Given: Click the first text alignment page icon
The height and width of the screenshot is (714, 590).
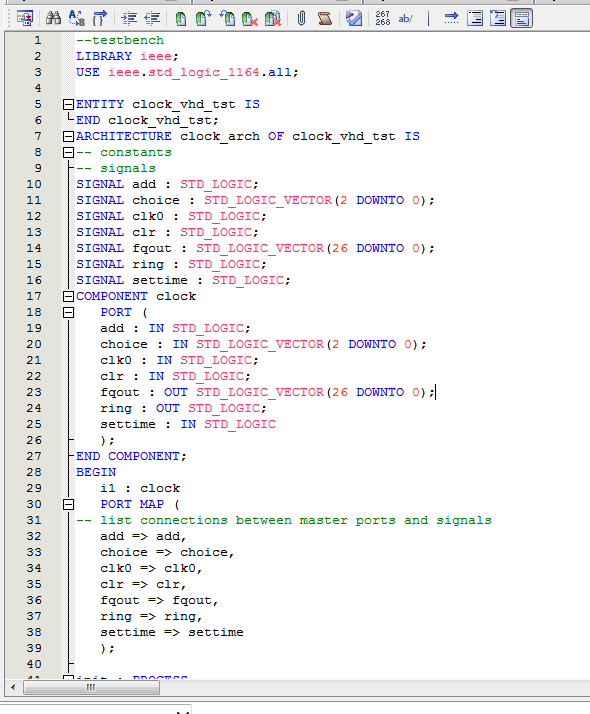Looking at the screenshot, I should (x=475, y=18).
